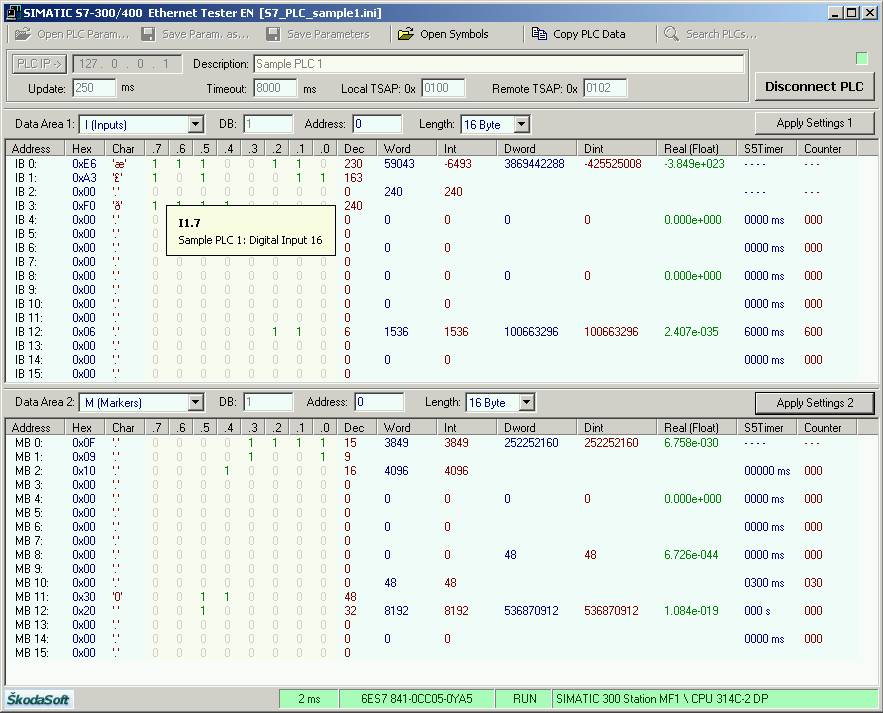Click the S5Timer header in Data Area 2

(x=767, y=427)
